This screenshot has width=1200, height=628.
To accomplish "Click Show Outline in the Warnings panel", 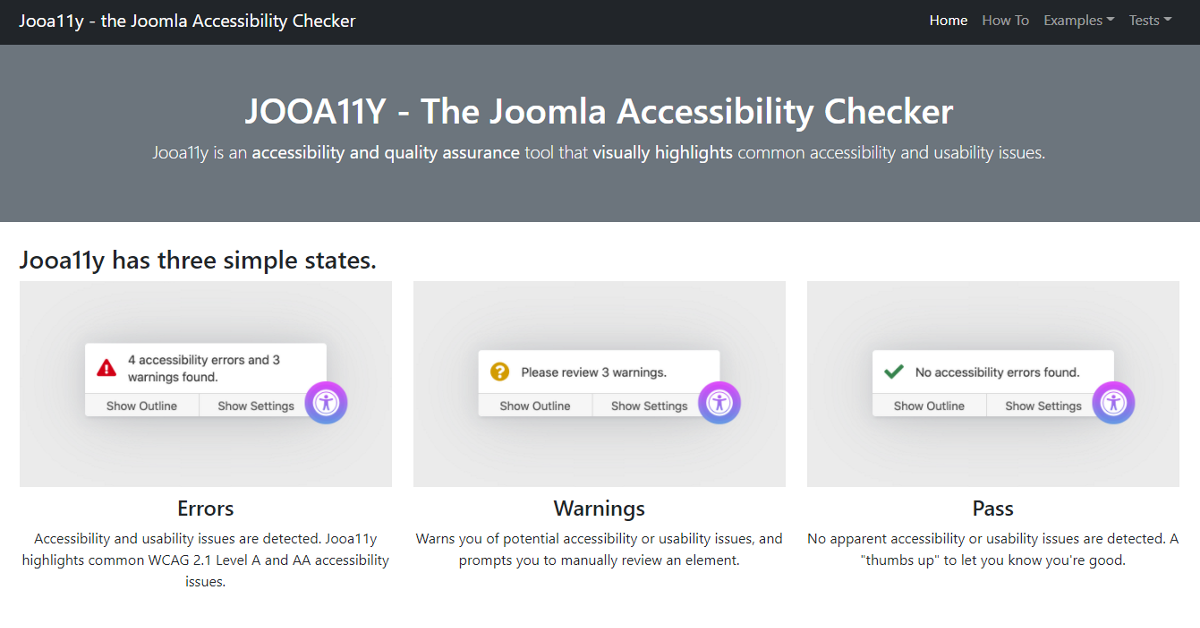I will [x=535, y=406].
